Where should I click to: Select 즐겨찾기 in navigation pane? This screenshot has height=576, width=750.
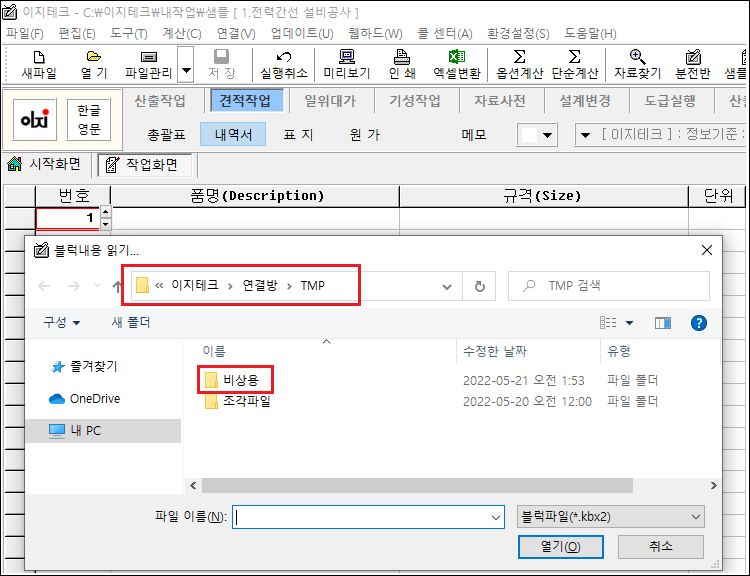click(84, 366)
